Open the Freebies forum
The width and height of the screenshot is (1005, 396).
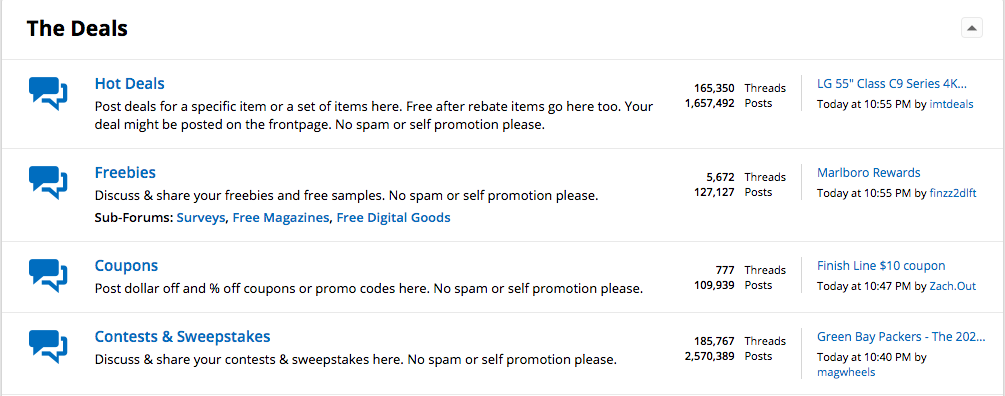click(x=125, y=173)
